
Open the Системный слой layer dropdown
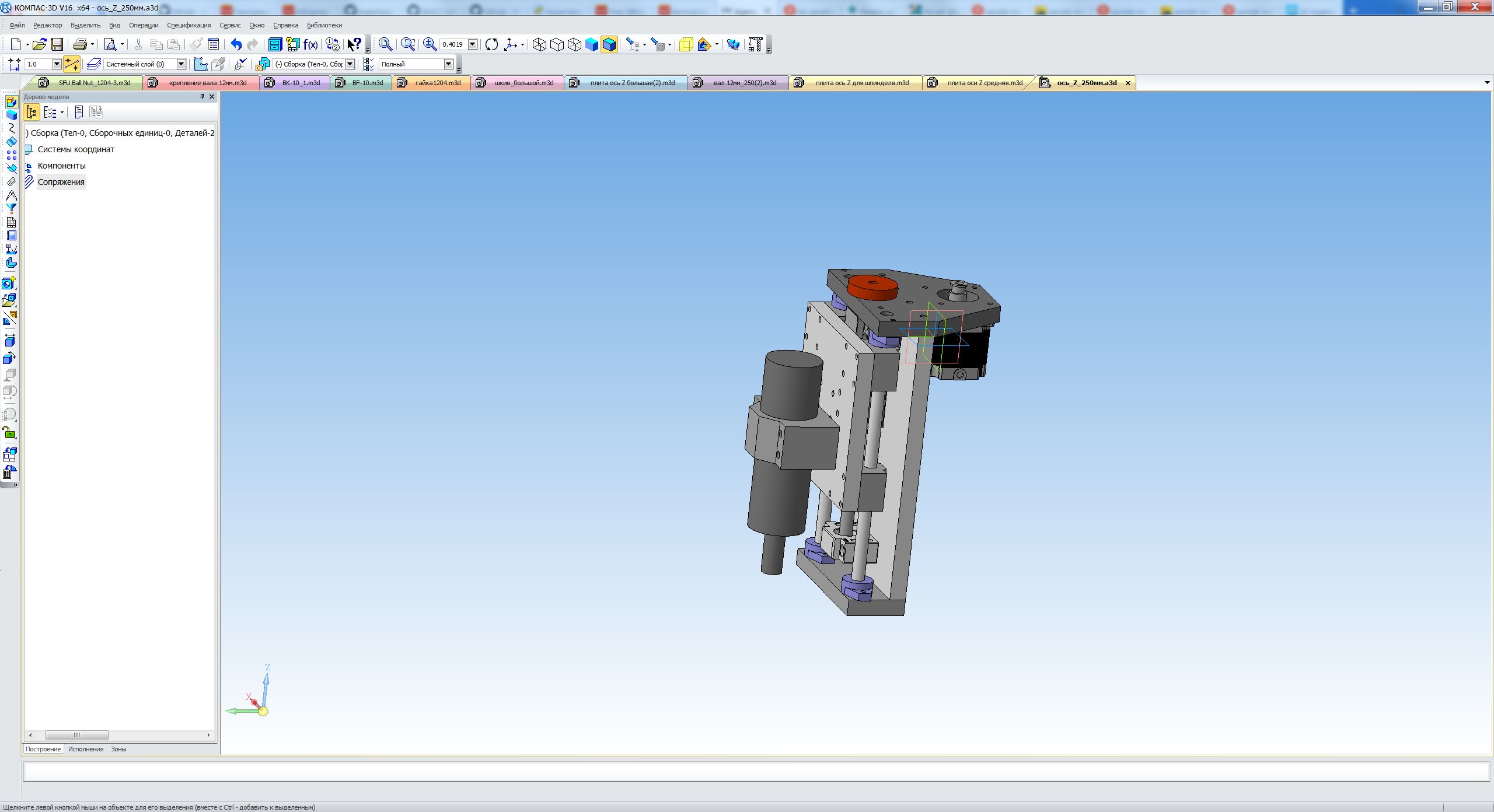point(181,64)
